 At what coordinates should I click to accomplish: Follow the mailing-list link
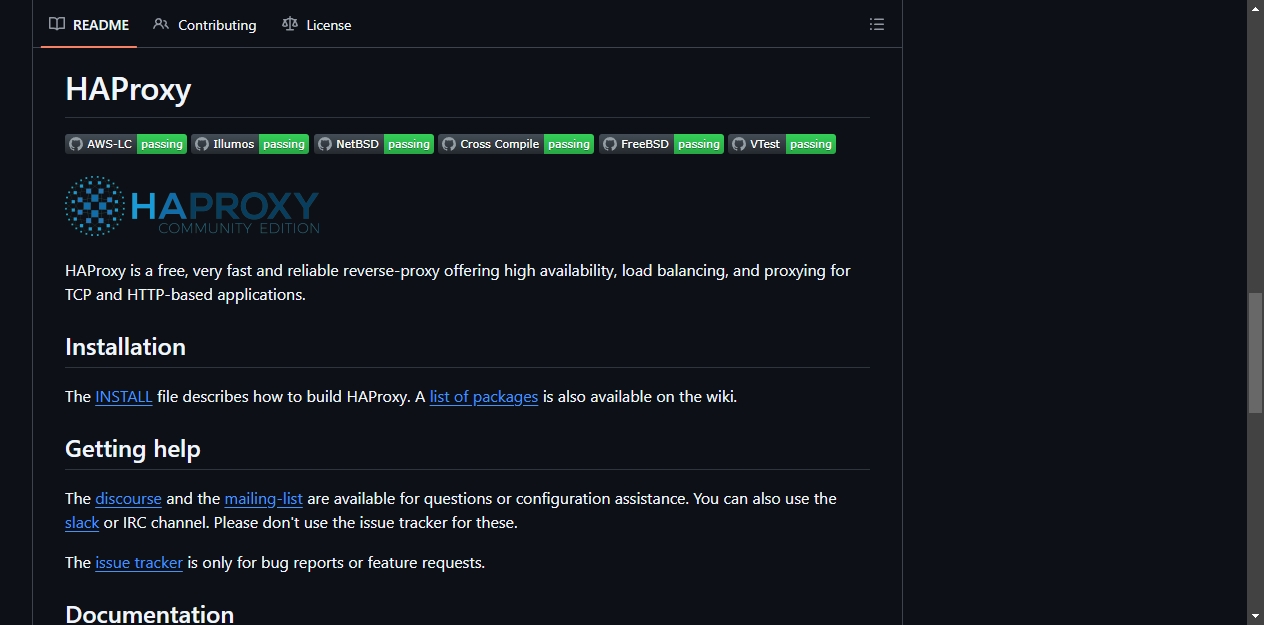[x=264, y=499]
